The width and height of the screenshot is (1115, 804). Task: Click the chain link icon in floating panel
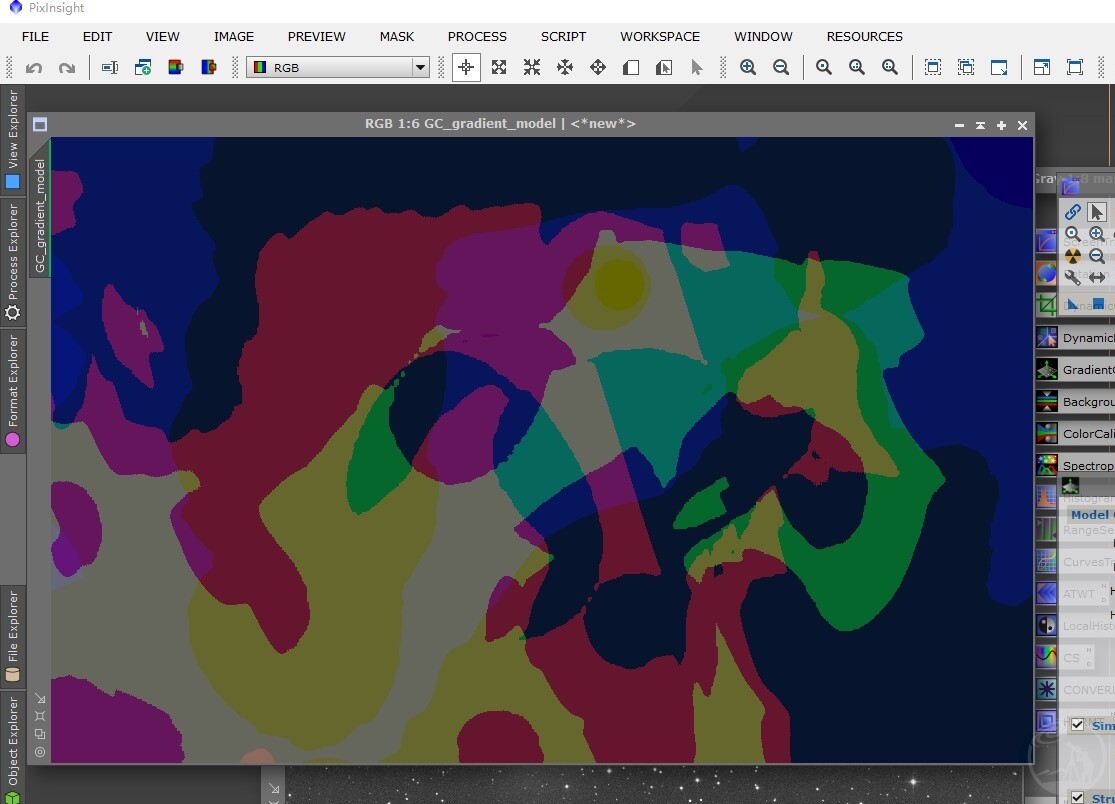click(1072, 211)
